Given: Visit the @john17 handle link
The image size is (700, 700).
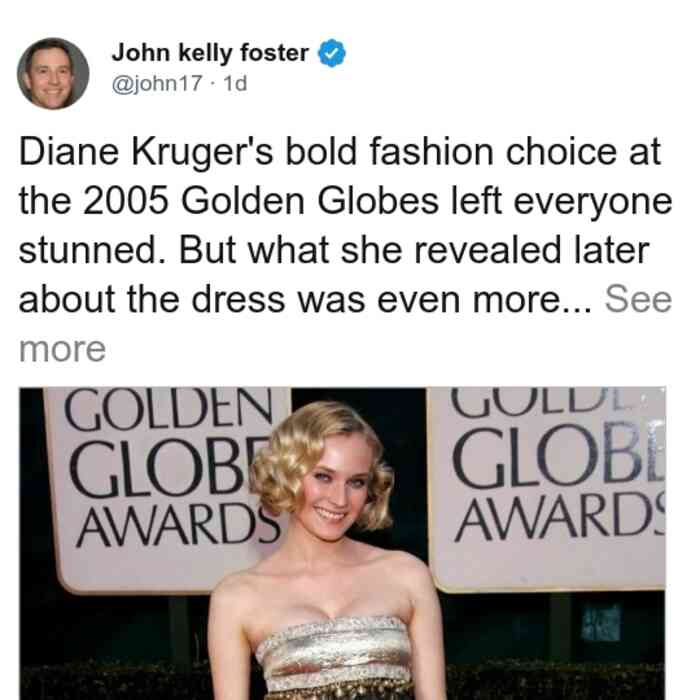Looking at the screenshot, I should click(x=157, y=83).
